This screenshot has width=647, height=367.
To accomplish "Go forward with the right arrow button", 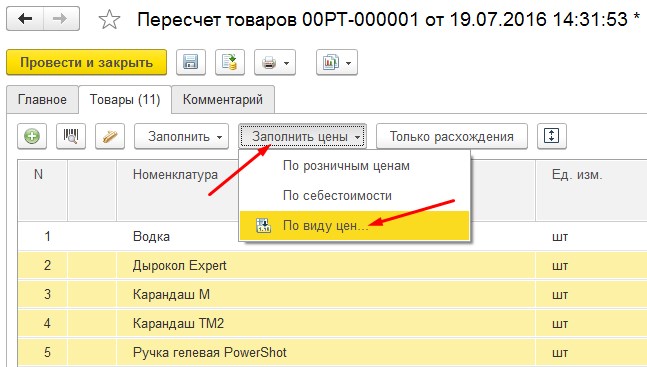I will point(61,19).
